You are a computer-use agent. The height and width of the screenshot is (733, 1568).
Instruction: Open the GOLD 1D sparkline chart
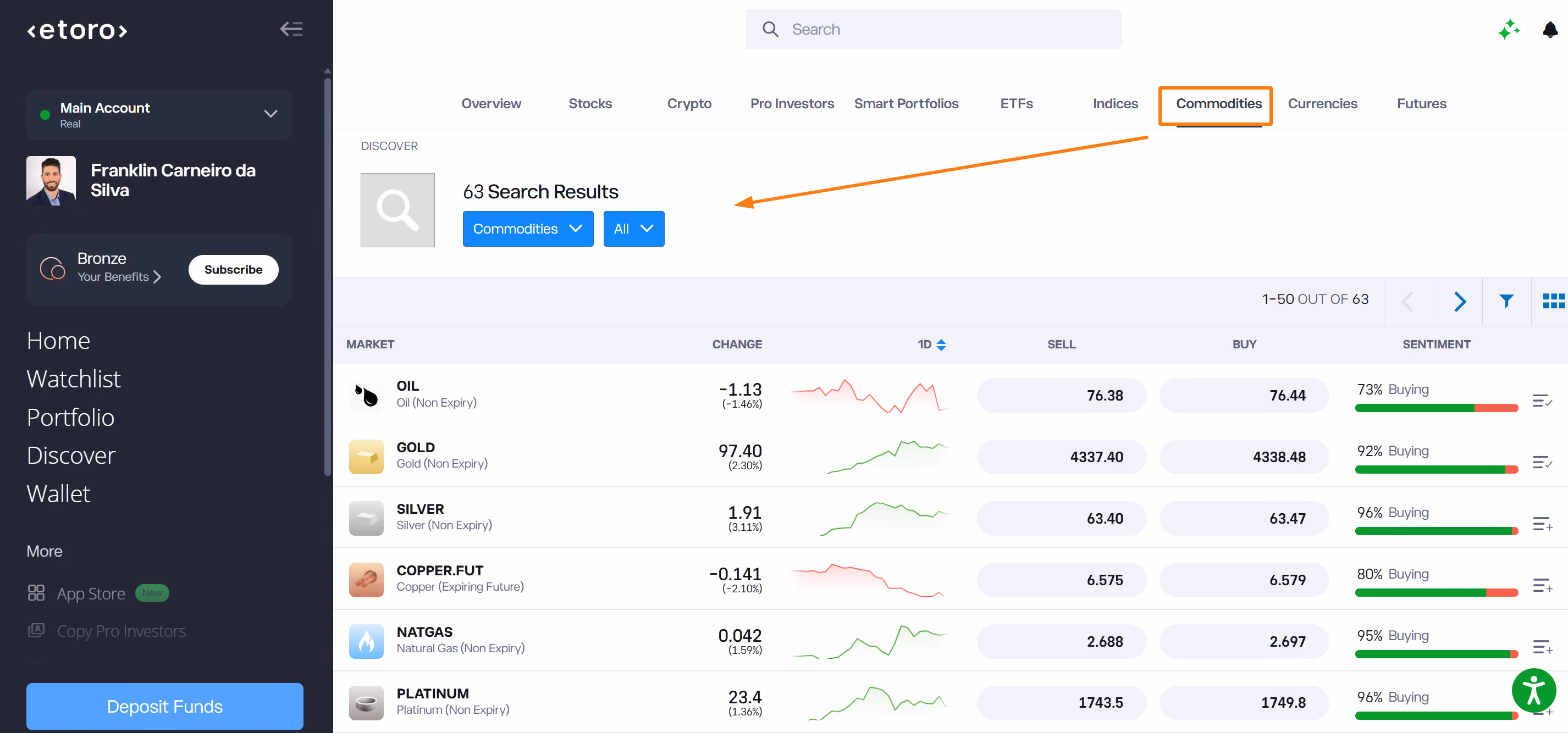(x=887, y=457)
